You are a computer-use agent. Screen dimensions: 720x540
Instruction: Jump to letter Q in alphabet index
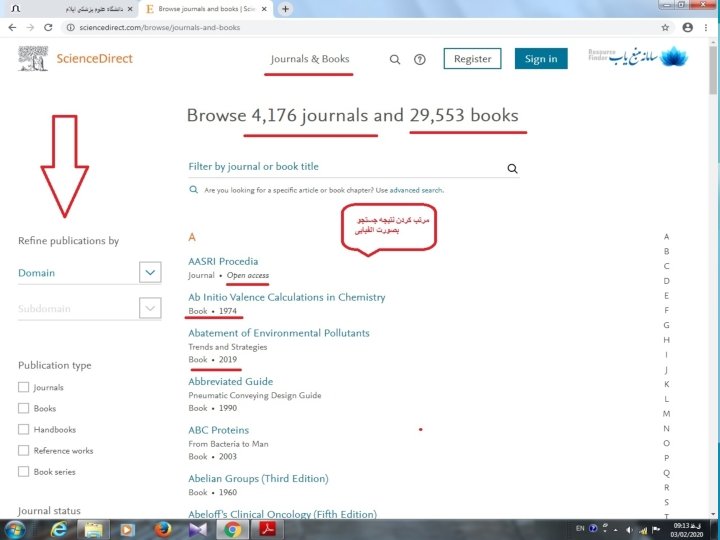tap(666, 473)
